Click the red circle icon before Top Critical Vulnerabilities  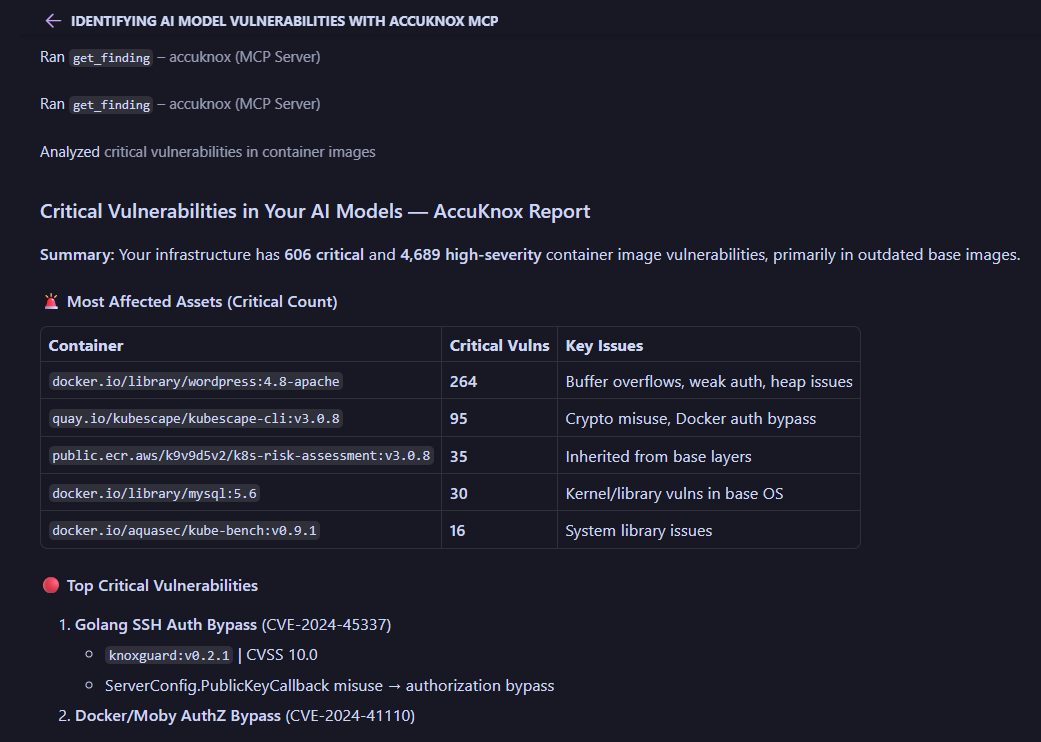(50, 585)
